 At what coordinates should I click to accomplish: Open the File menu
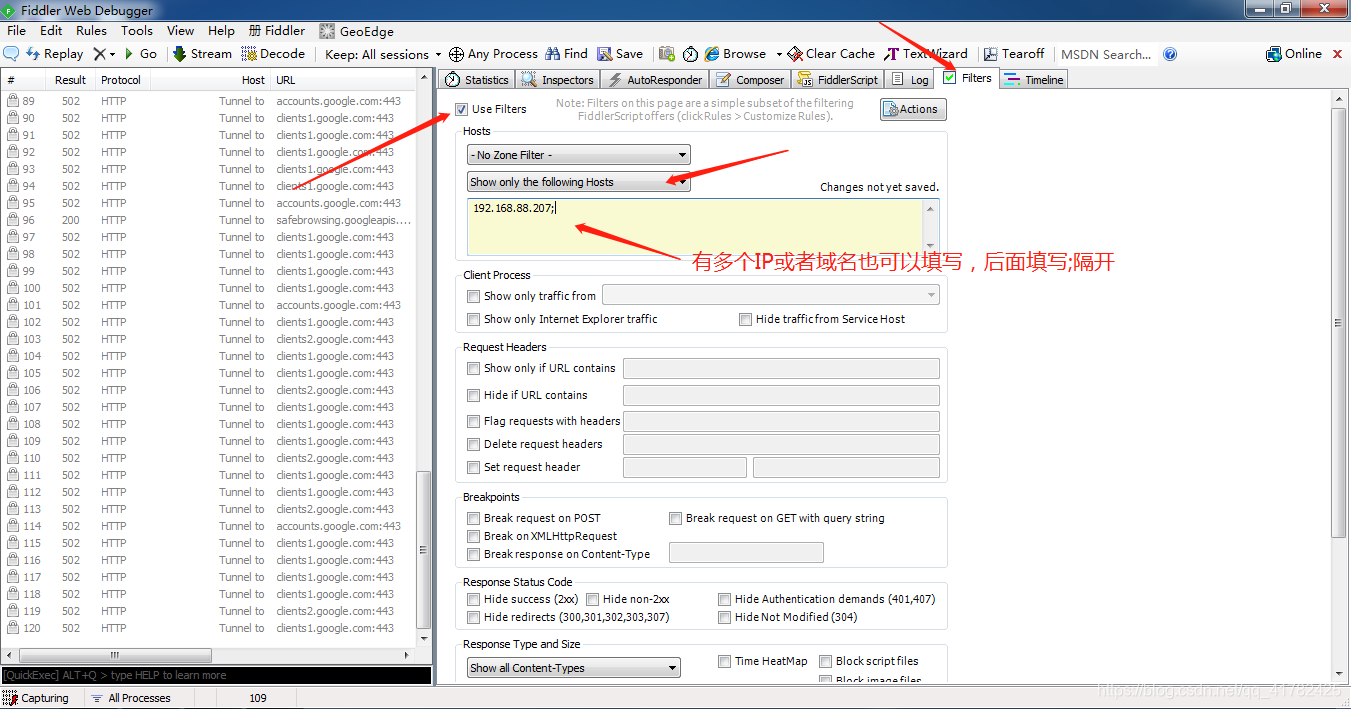pyautogui.click(x=16, y=31)
